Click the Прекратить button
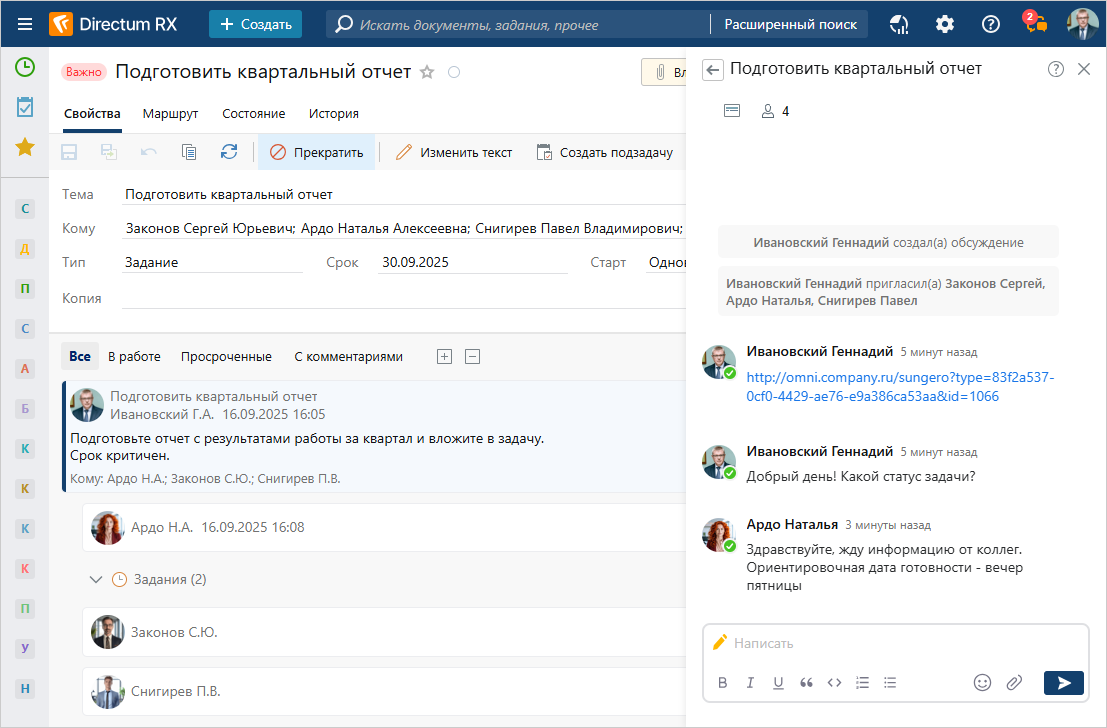The width and height of the screenshot is (1107, 728). [316, 152]
